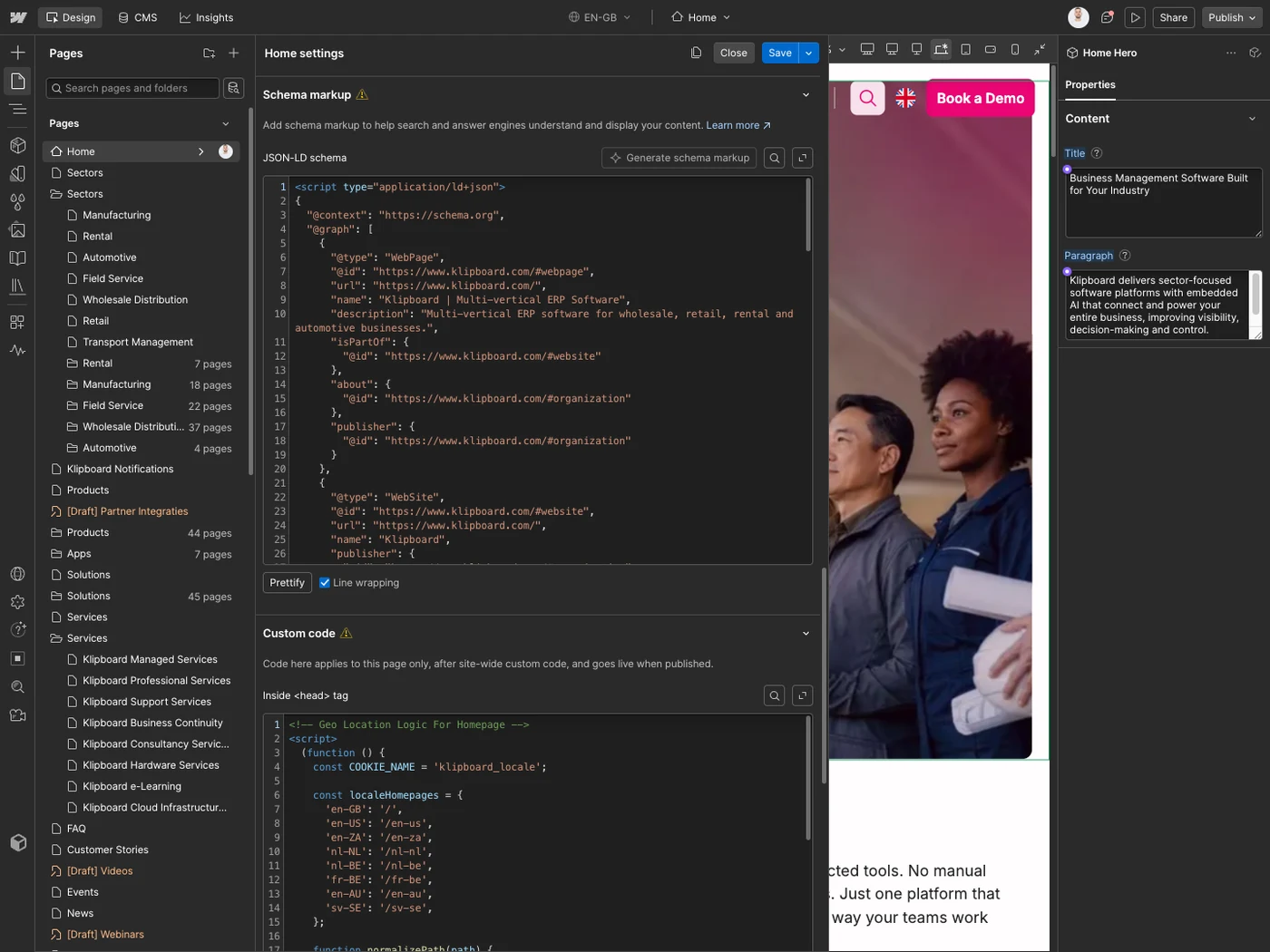
Task: Click the search magnifier in page preview
Action: (x=868, y=98)
